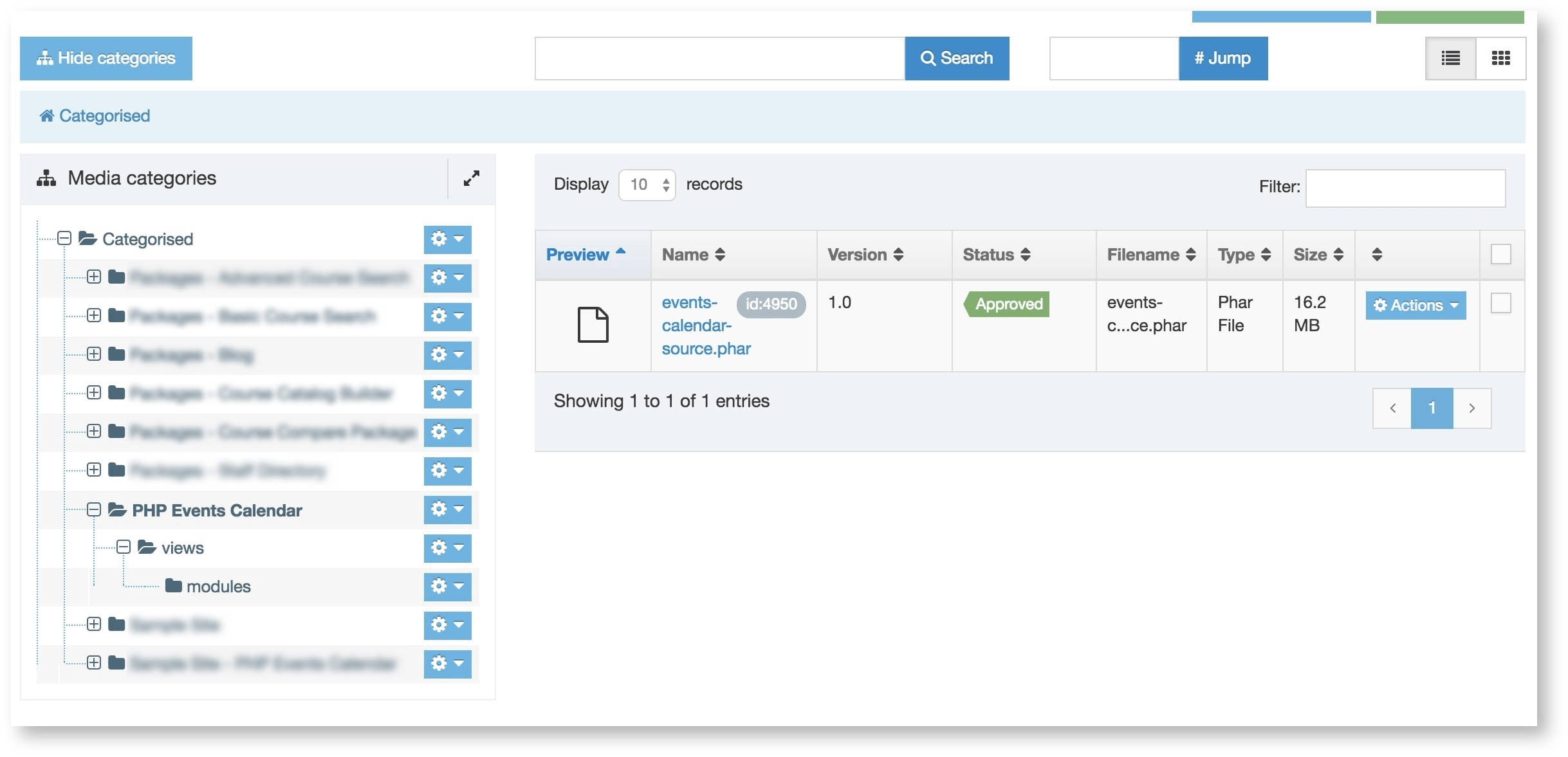
Task: Click the home icon in breadcrumb
Action: click(x=46, y=116)
